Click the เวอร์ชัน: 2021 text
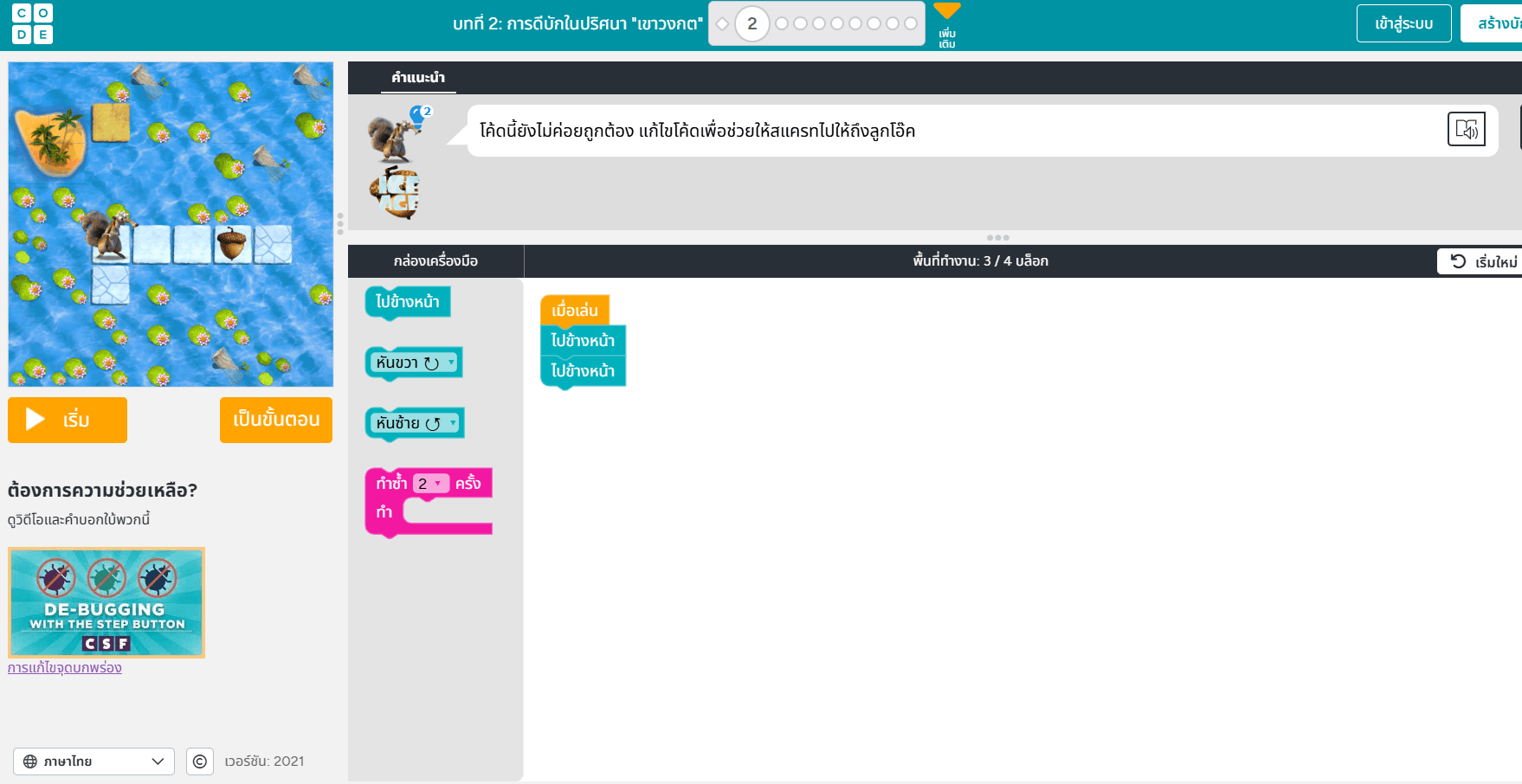 (264, 762)
